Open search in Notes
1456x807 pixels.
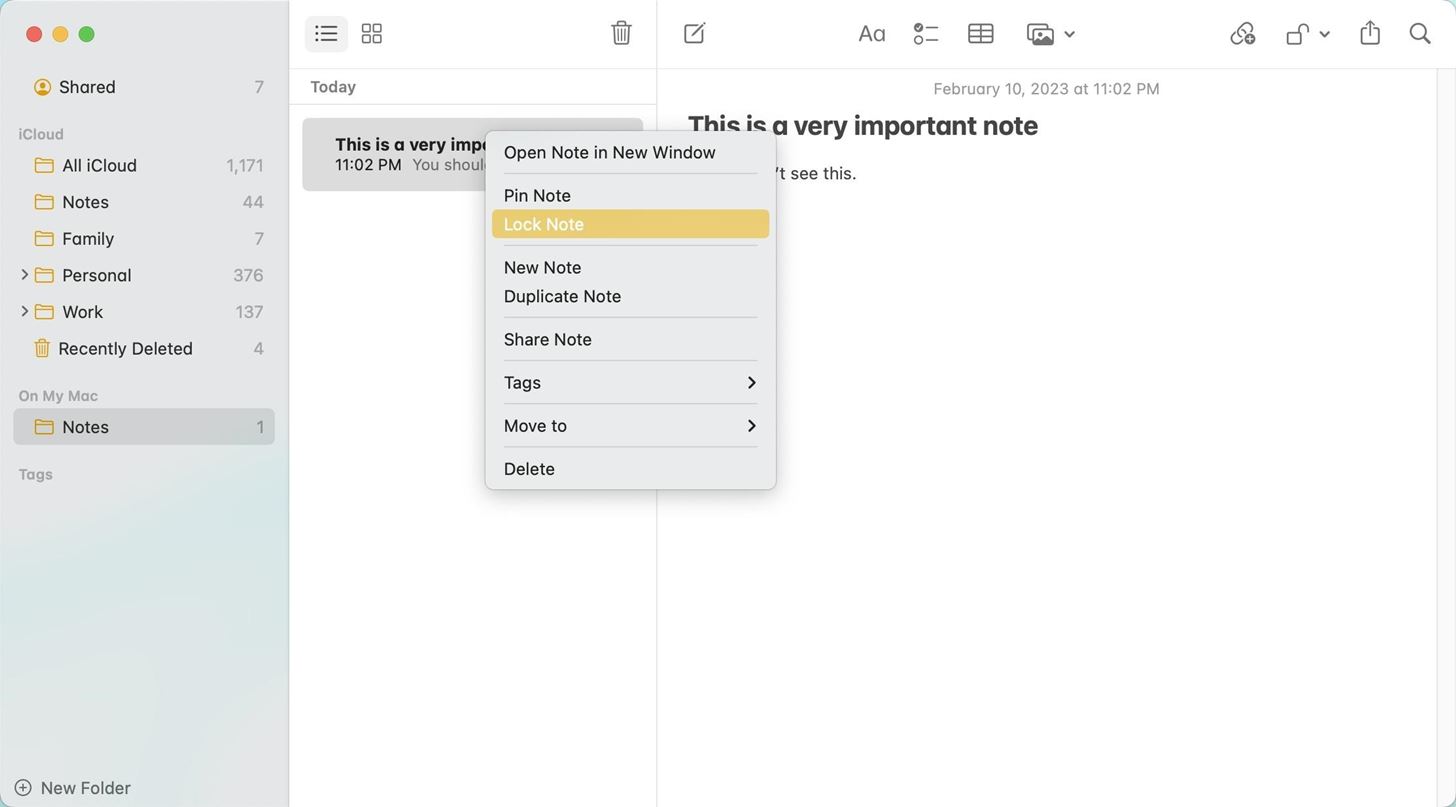[x=1420, y=32]
